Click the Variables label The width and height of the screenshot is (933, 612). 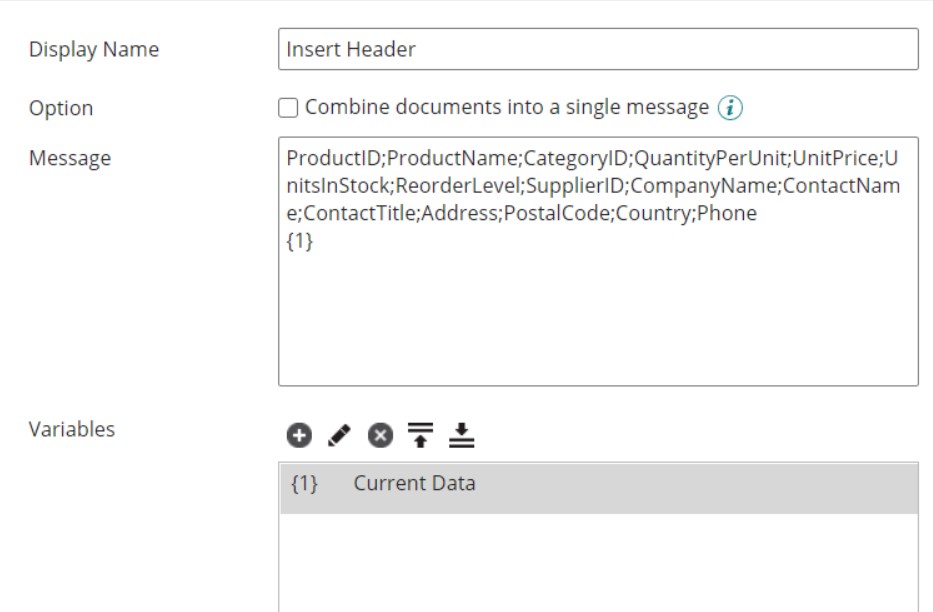72,429
